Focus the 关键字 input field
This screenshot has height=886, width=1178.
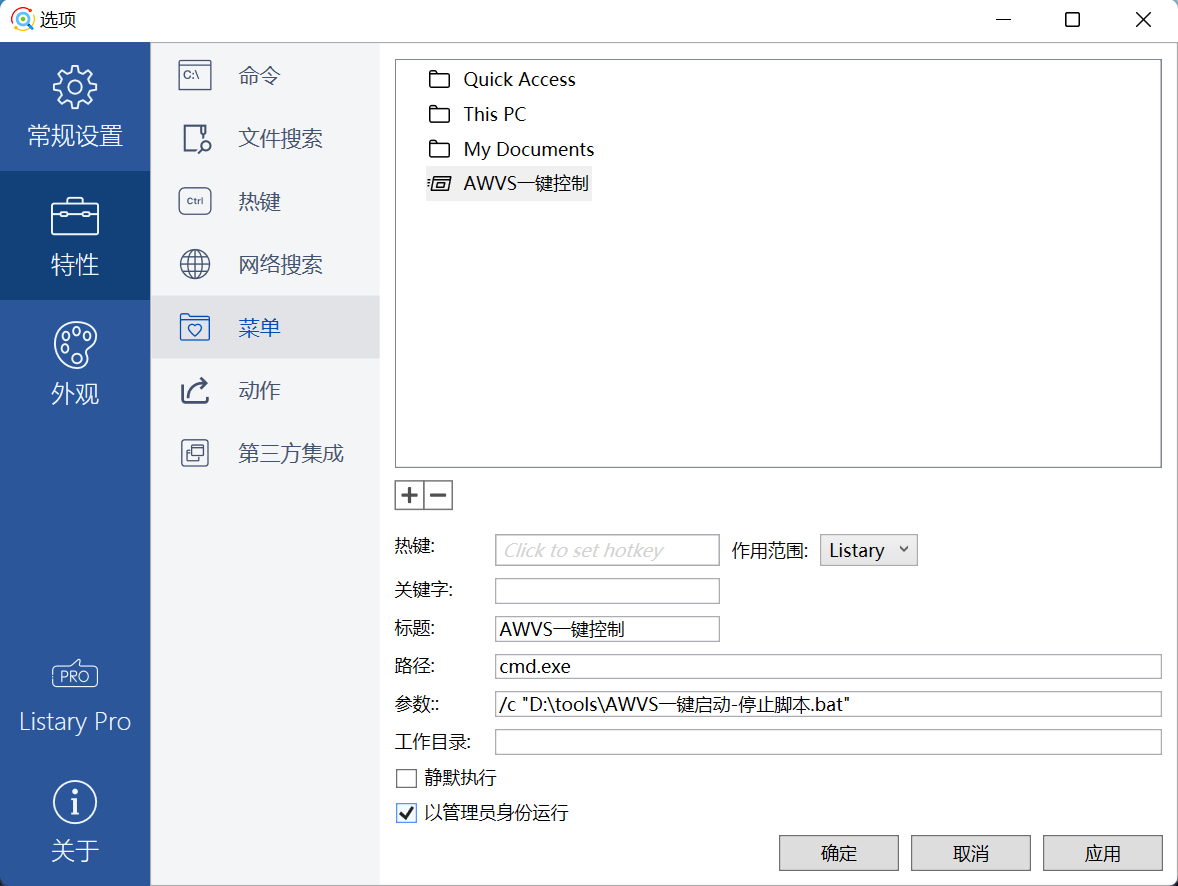click(607, 591)
